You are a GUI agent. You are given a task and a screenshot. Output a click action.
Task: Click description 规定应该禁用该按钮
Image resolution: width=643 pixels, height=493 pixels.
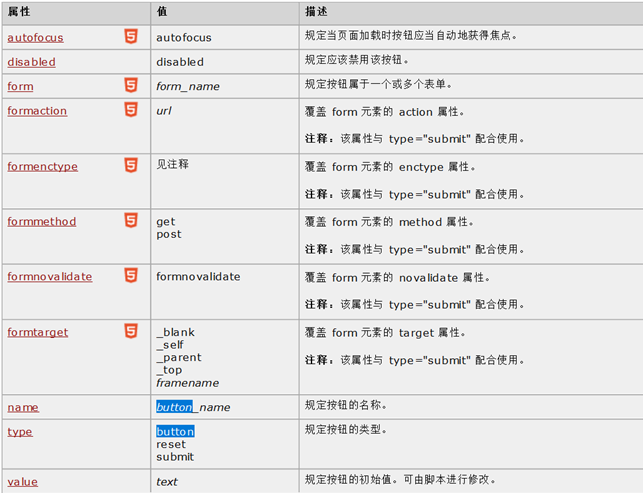tap(356, 60)
